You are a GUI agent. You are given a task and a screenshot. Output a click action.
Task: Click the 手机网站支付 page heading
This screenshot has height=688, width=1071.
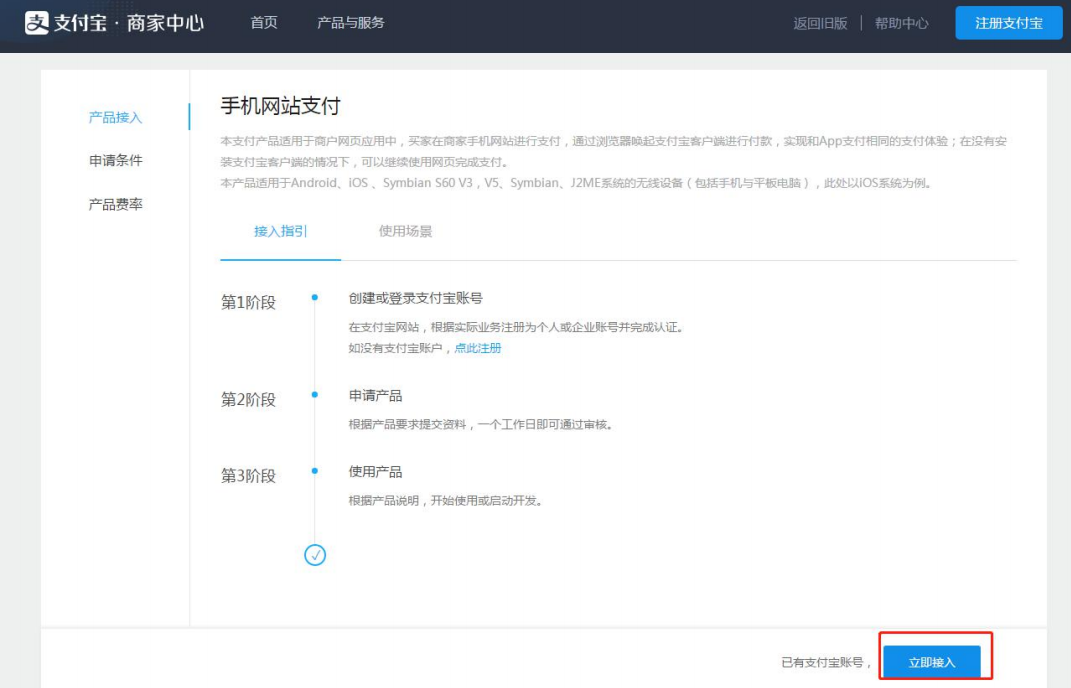pos(280,106)
